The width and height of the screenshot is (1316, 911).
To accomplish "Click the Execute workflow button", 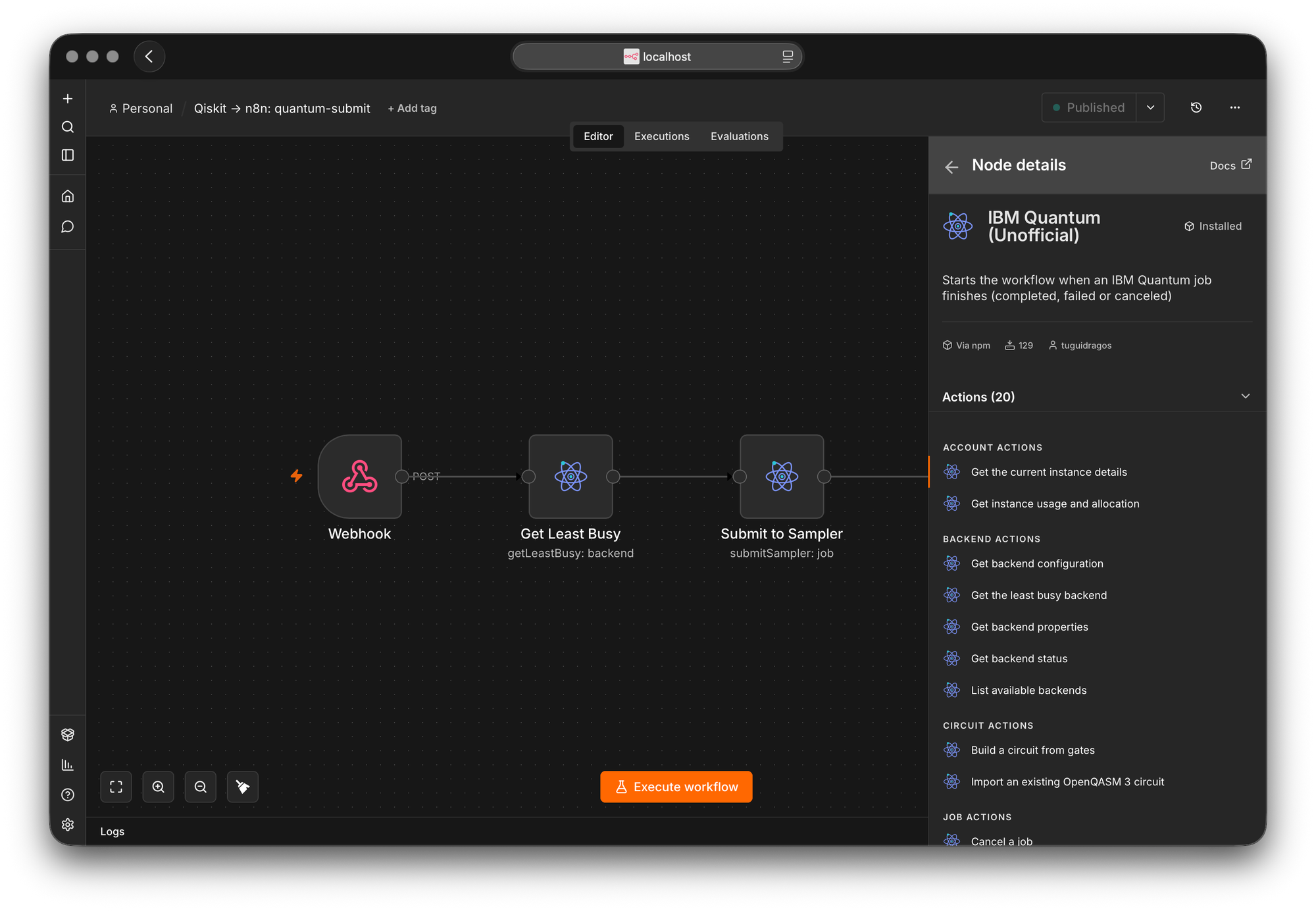I will pyautogui.click(x=676, y=787).
